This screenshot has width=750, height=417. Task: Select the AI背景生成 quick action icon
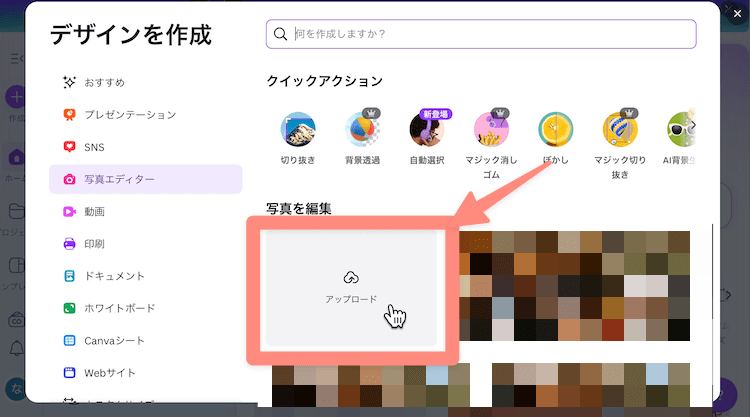click(x=681, y=129)
